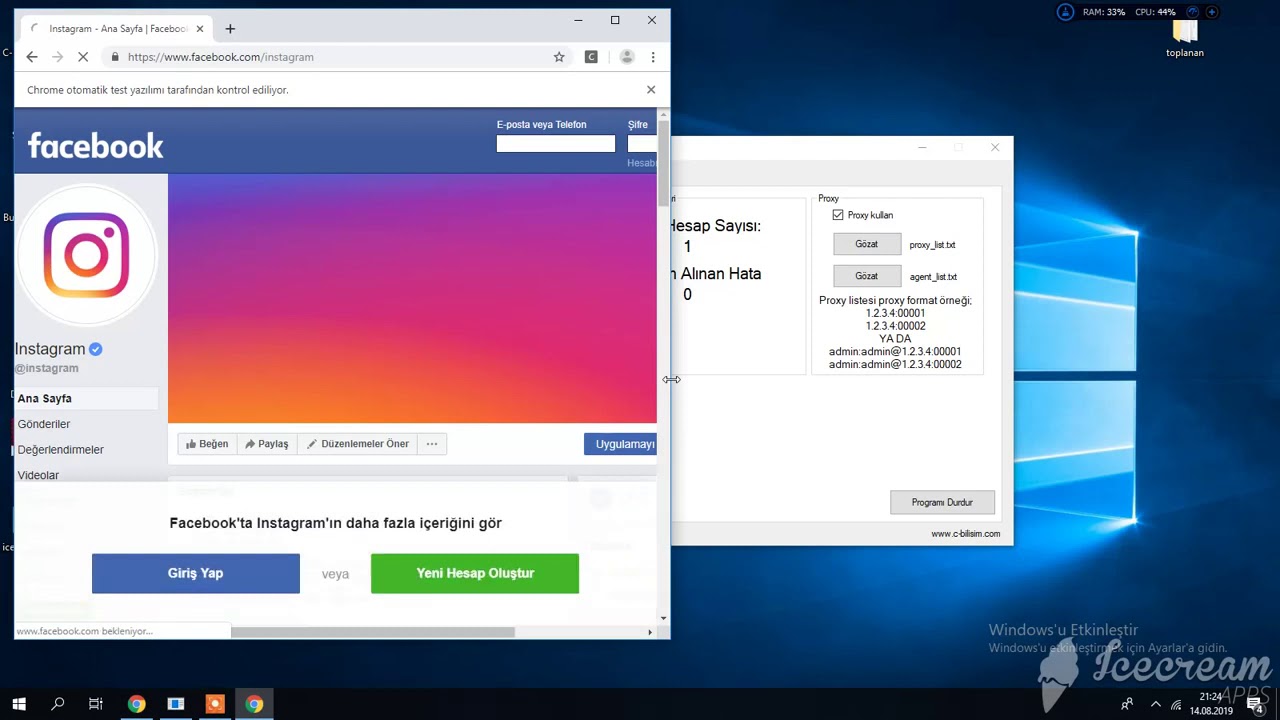Viewport: 1280px width, 720px height.
Task: Open the orange recorder app in taskbar
Action: 215,704
